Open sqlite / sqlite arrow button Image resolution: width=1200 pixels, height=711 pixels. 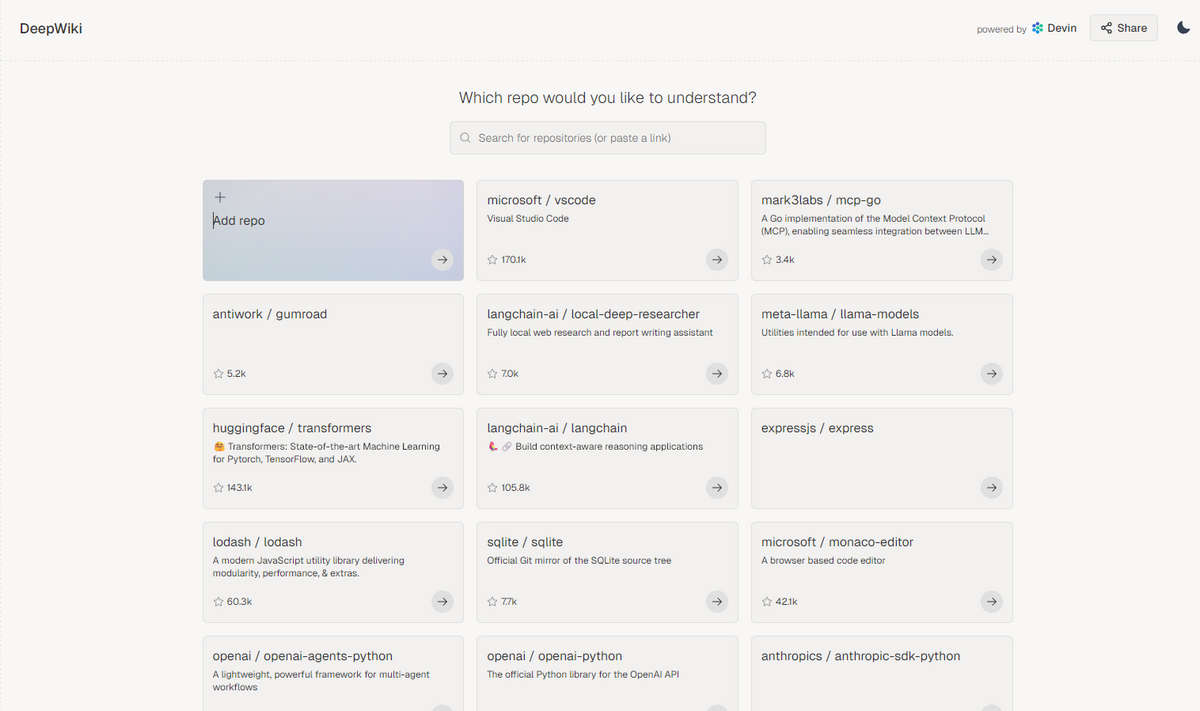[x=717, y=602]
